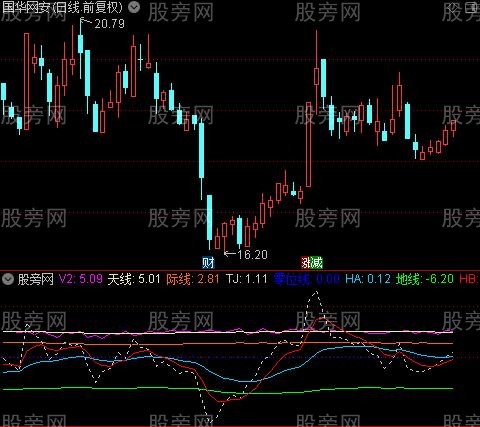Select the 20.79 high price label
The height and width of the screenshot is (427, 480).
coord(109,24)
